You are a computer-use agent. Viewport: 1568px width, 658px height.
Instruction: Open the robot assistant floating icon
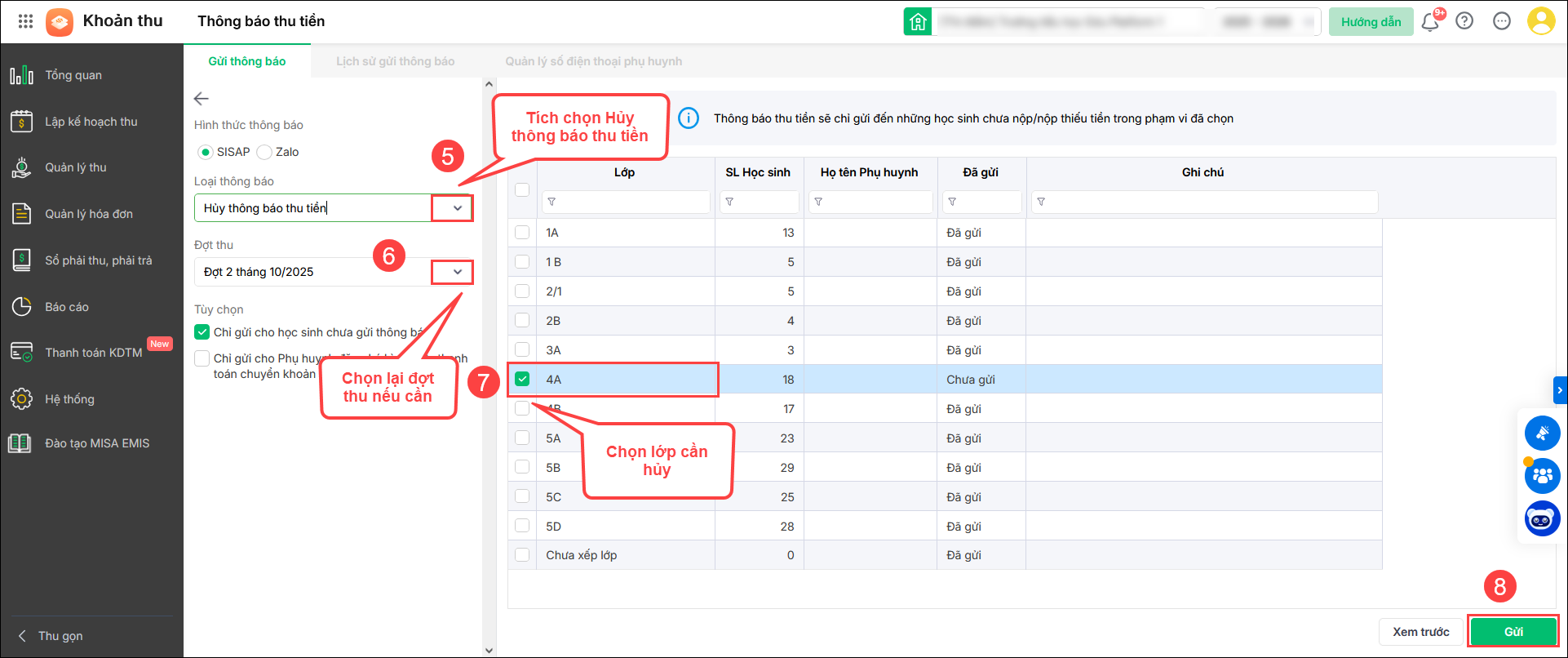point(1542,518)
